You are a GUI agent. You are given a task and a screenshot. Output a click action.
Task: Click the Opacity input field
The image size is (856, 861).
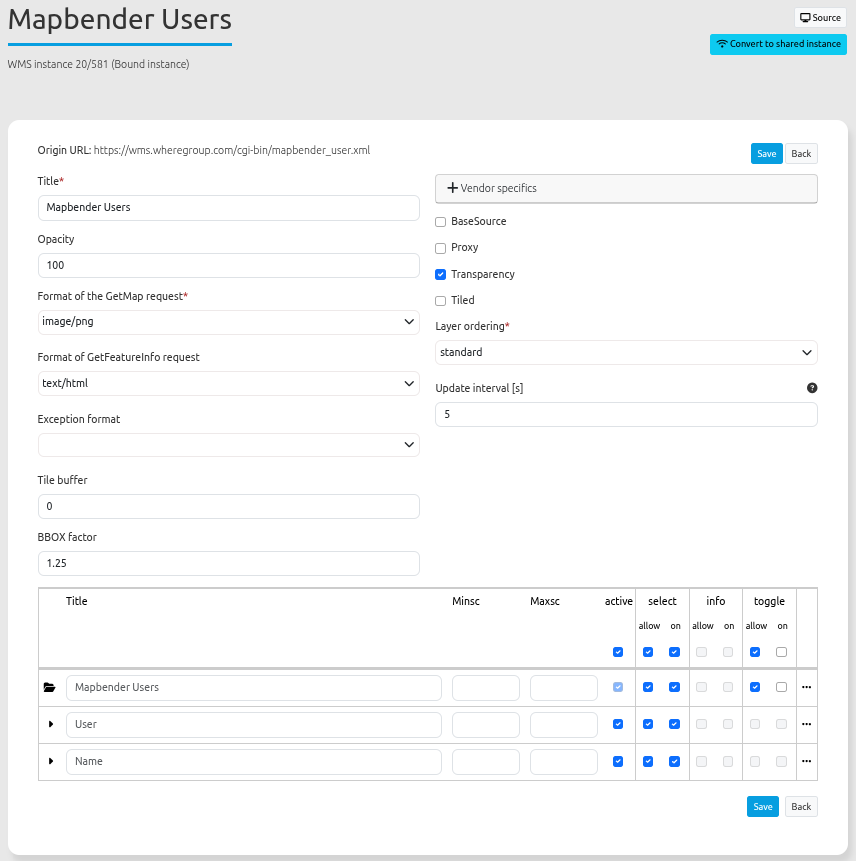(x=228, y=265)
